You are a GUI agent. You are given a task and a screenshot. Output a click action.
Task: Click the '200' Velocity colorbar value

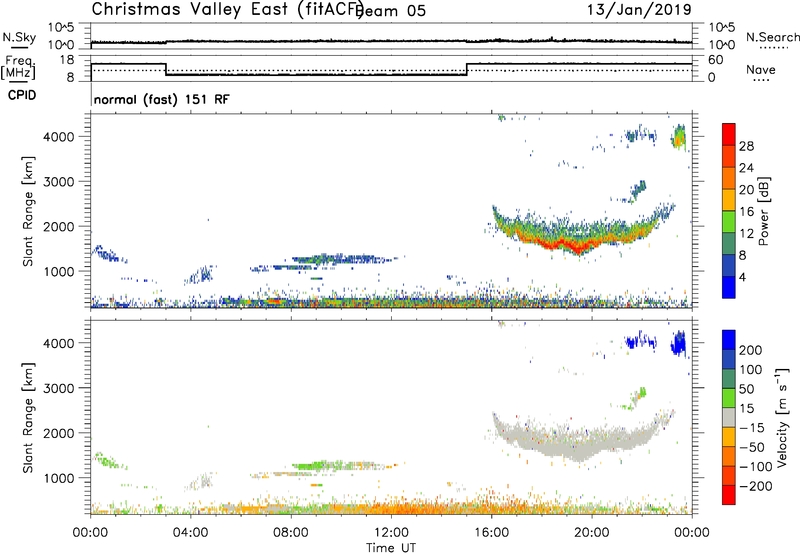click(751, 350)
